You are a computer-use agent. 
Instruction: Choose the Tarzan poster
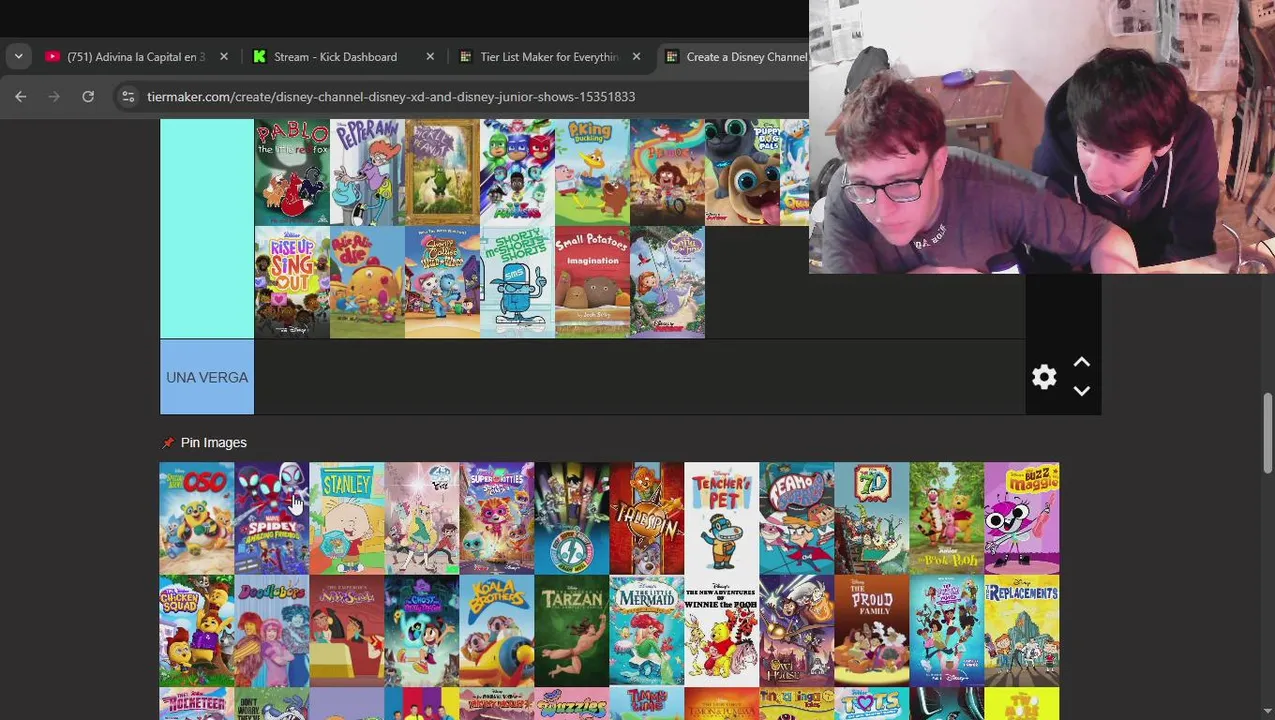[572, 630]
